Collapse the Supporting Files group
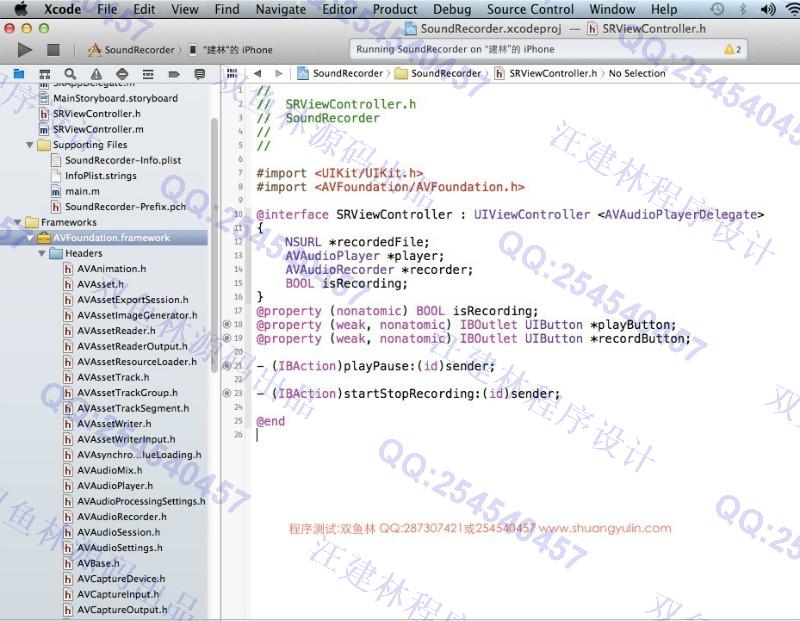 [x=30, y=145]
